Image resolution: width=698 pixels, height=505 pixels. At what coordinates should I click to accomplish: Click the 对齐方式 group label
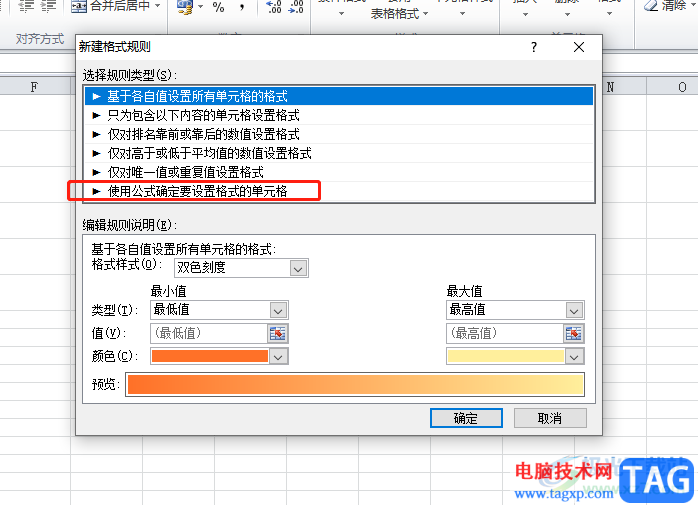click(x=40, y=39)
